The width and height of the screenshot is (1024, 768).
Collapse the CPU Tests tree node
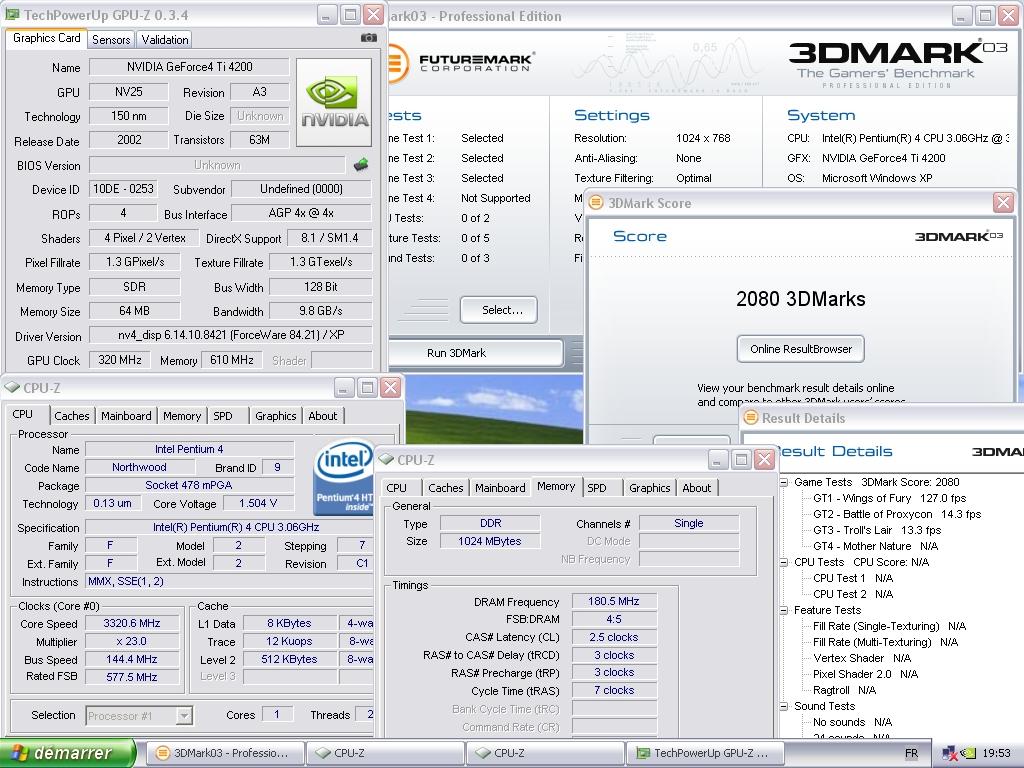point(784,562)
